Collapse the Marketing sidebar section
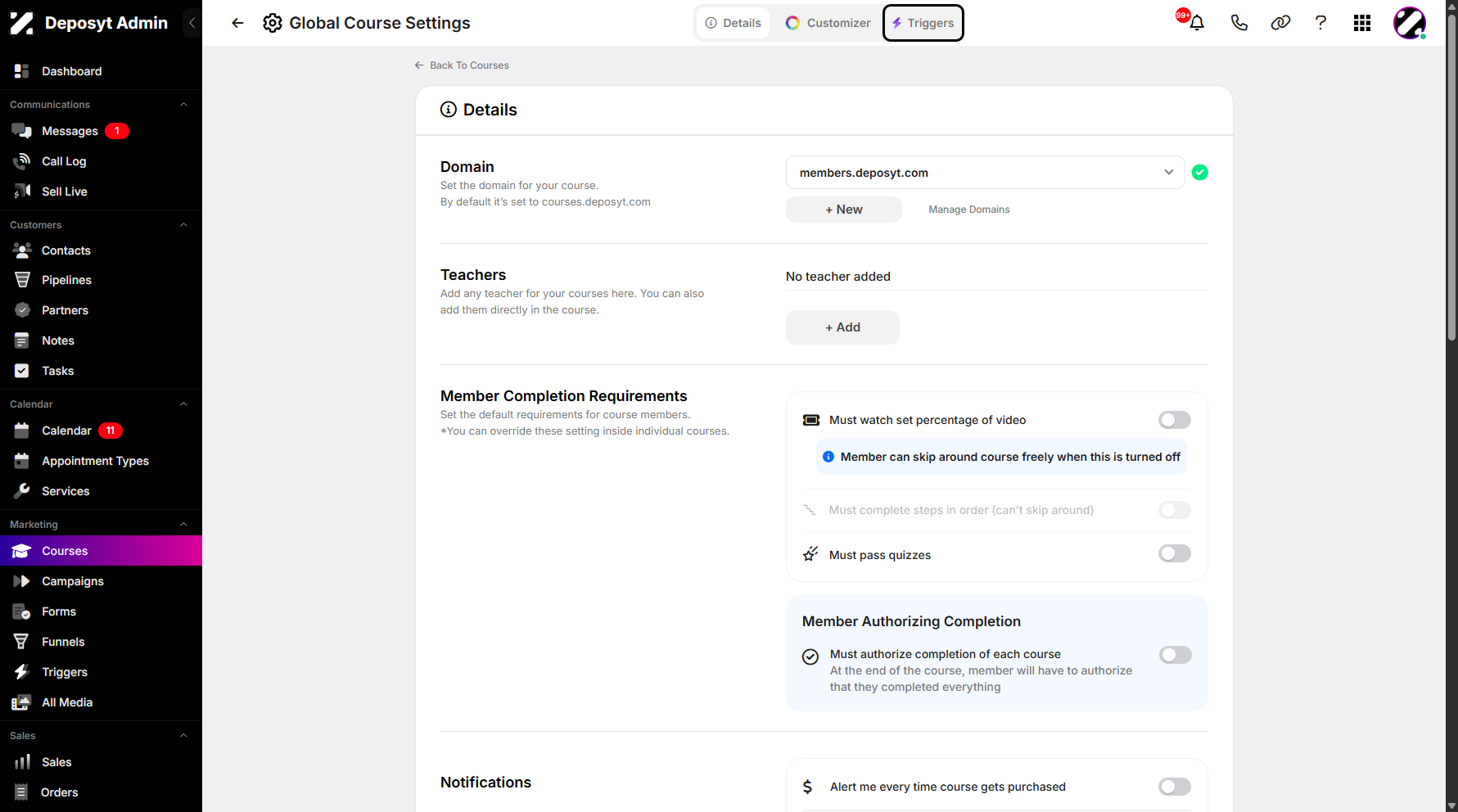The width and height of the screenshot is (1458, 812). pyautogui.click(x=183, y=525)
